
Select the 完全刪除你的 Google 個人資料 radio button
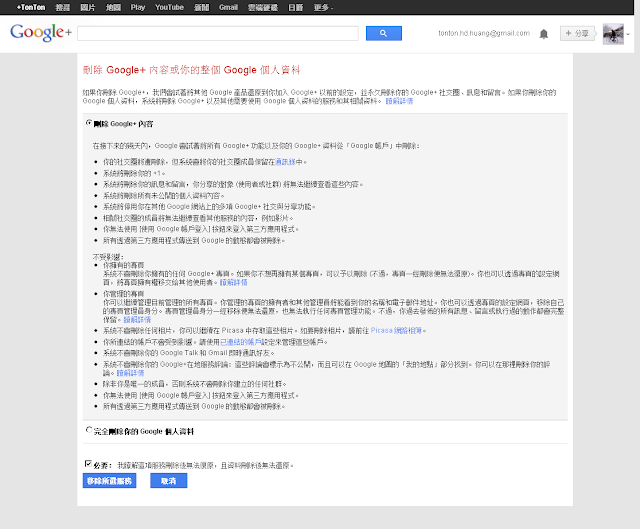pyautogui.click(x=89, y=430)
